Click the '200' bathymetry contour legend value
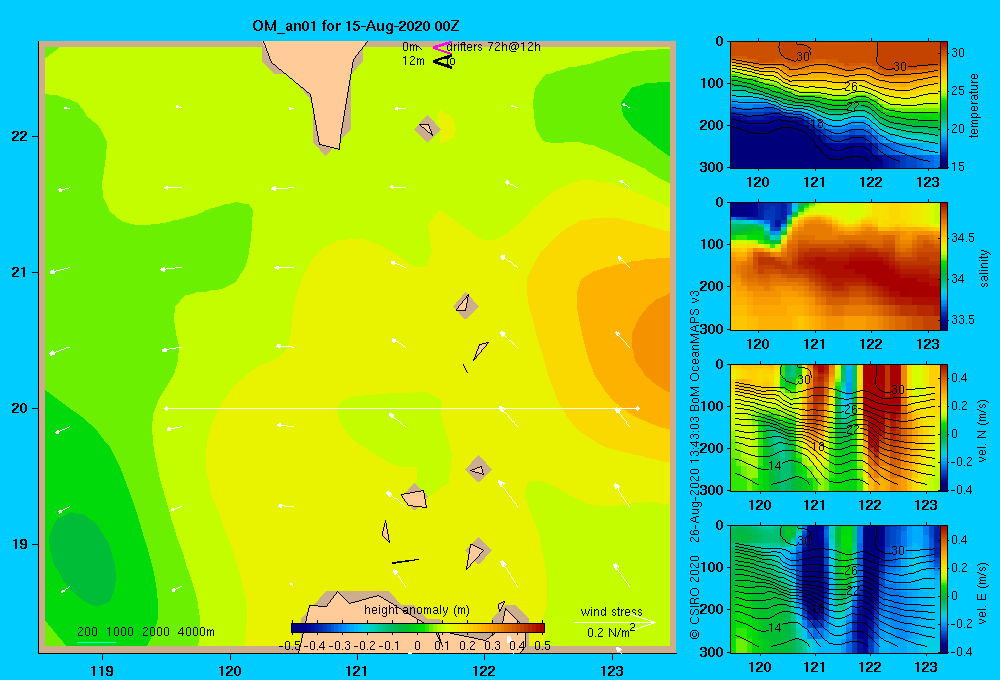The image size is (1000, 680). [x=87, y=632]
